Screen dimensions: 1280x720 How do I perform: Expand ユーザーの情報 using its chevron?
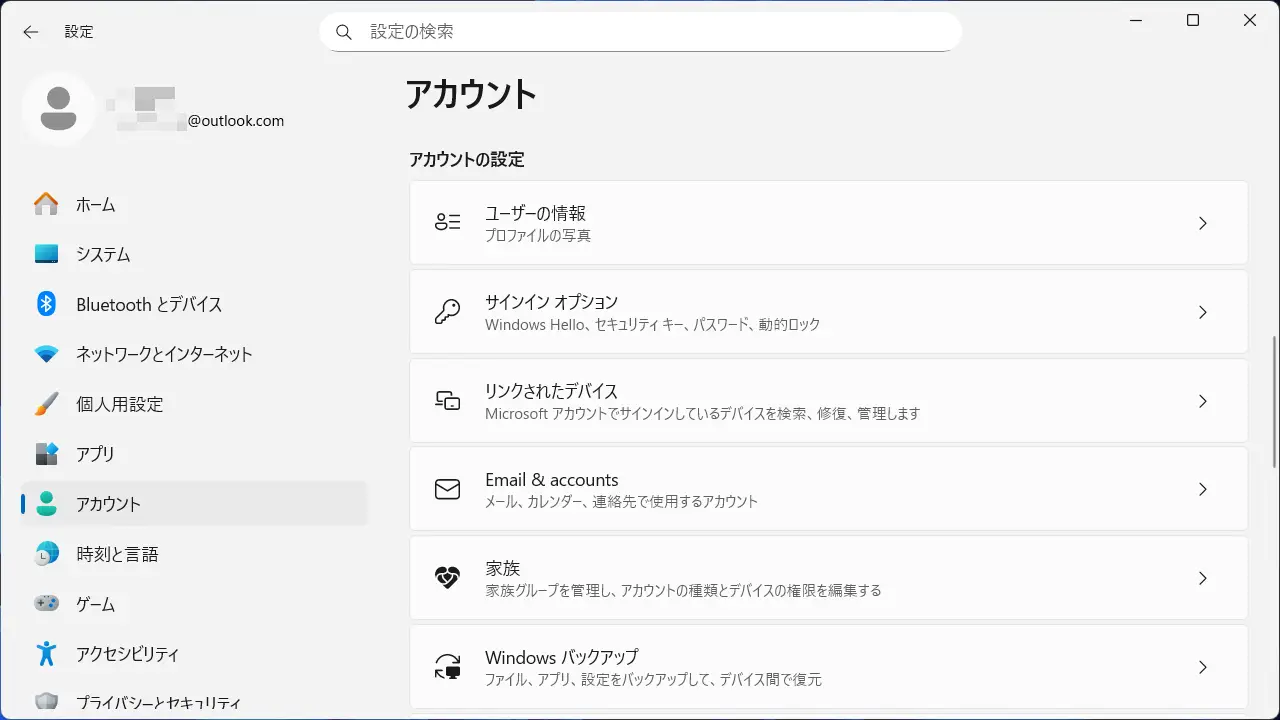[x=1203, y=223]
